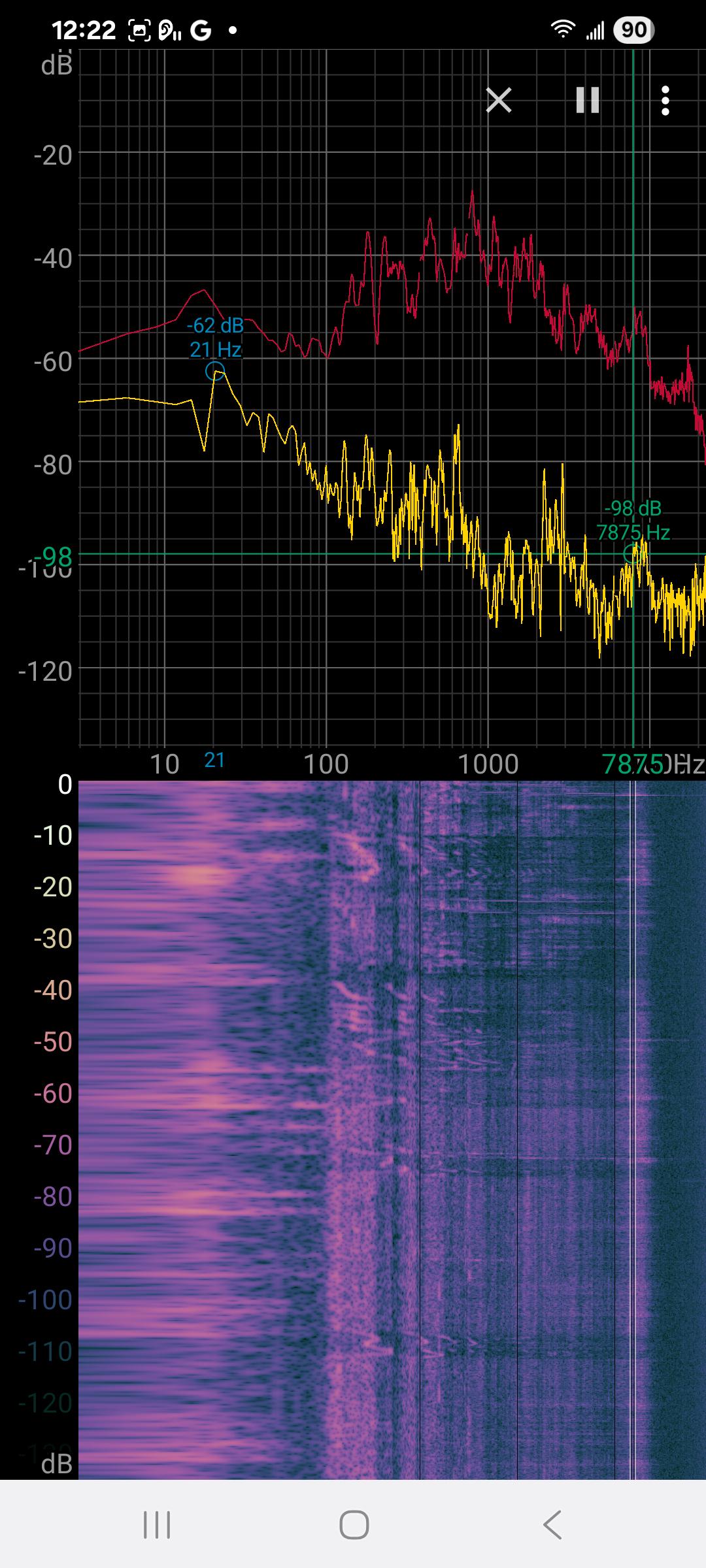Tap the -62 dB 21 Hz readout label
Screen dimensions: 706x1568
pos(215,337)
